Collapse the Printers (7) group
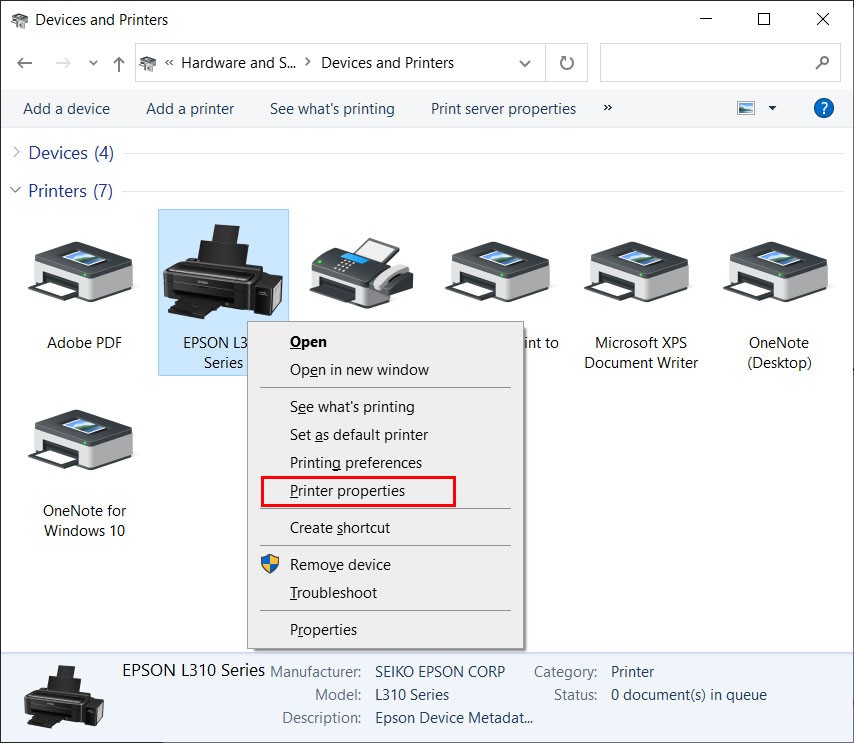Viewport: 854px width, 743px height. [16, 190]
